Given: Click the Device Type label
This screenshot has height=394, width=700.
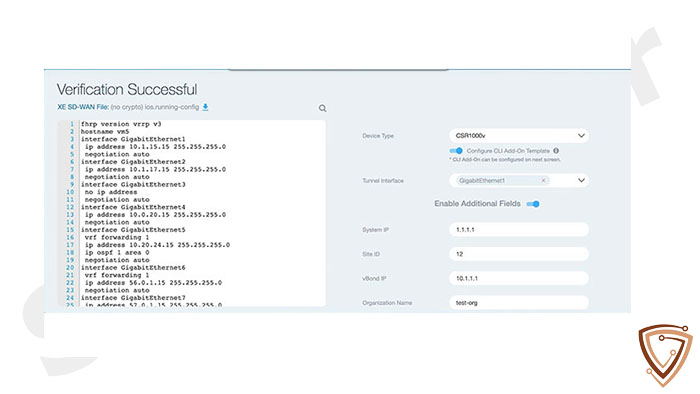Looking at the screenshot, I should (x=378, y=136).
